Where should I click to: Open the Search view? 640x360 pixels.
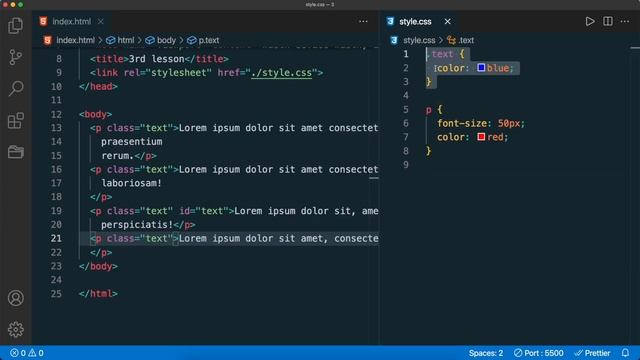tap(16, 88)
